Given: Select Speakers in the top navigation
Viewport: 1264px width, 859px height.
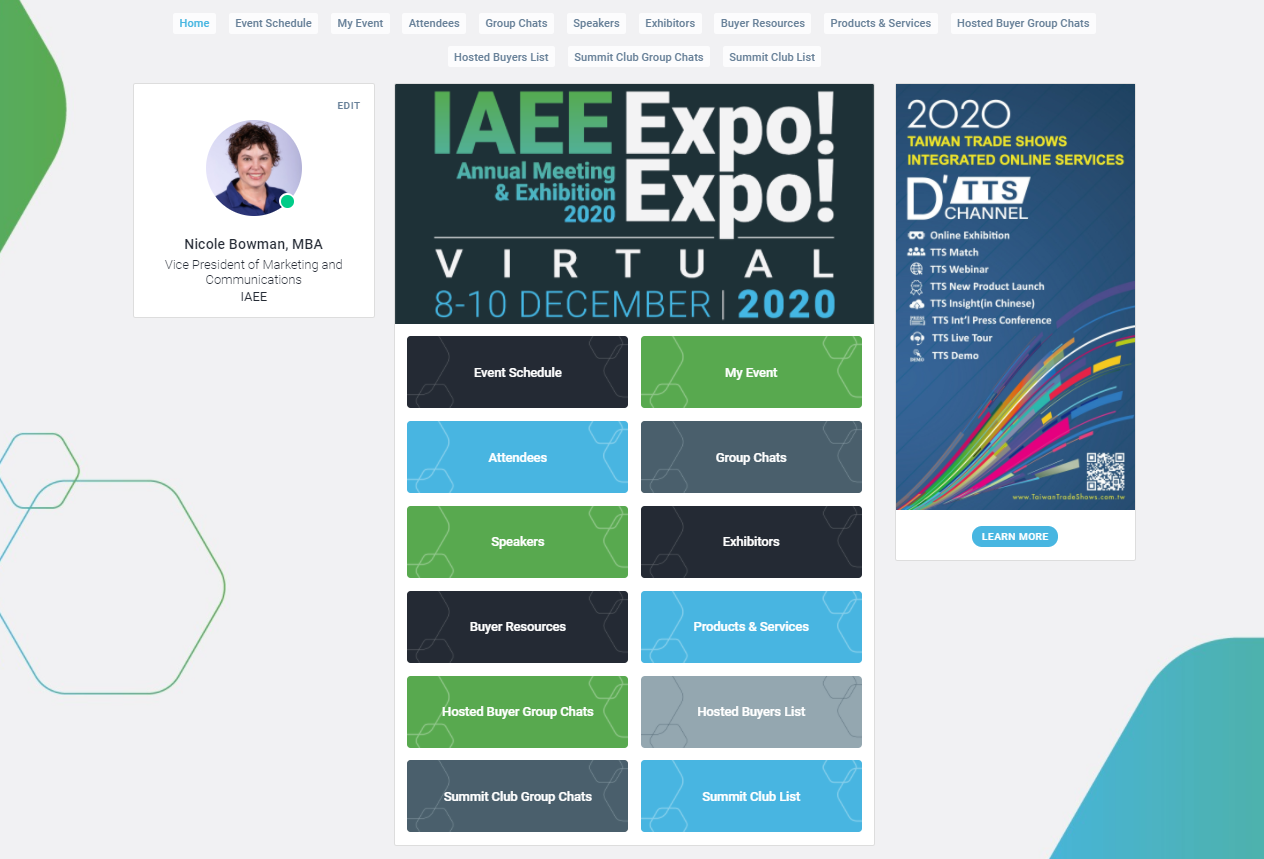Looking at the screenshot, I should (x=596, y=23).
